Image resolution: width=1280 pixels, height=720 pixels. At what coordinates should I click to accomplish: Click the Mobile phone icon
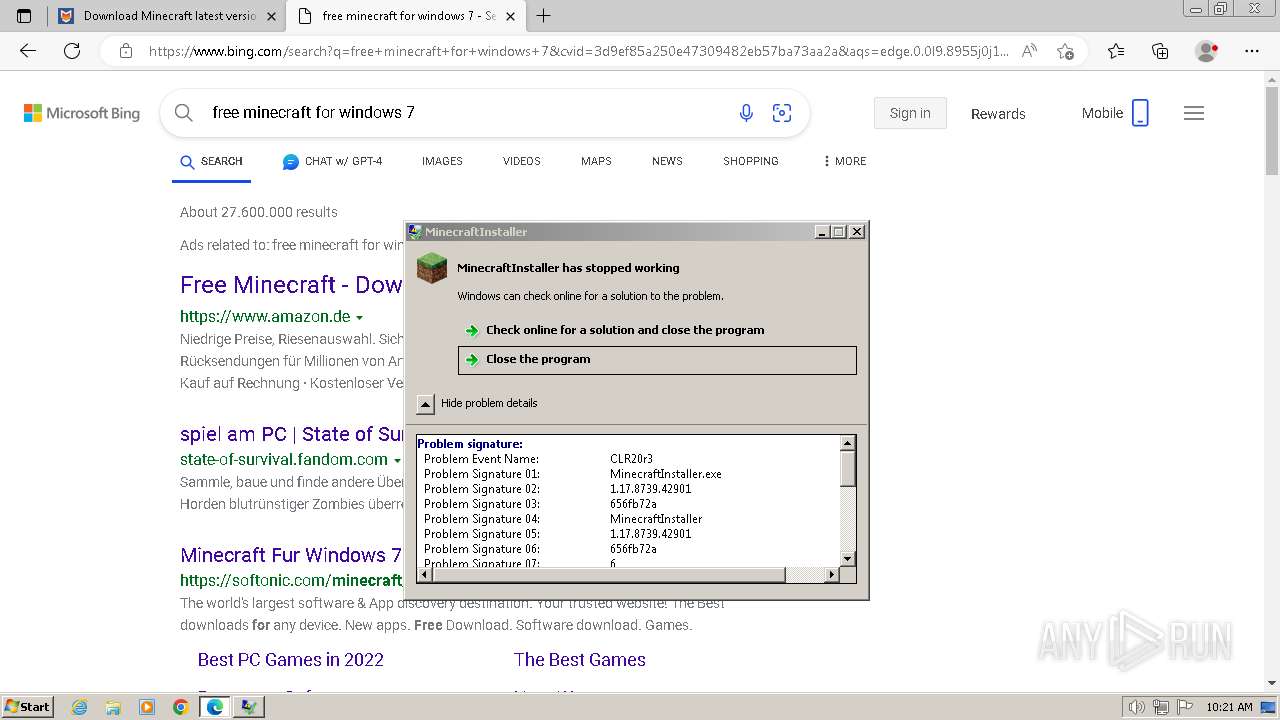[x=1140, y=113]
